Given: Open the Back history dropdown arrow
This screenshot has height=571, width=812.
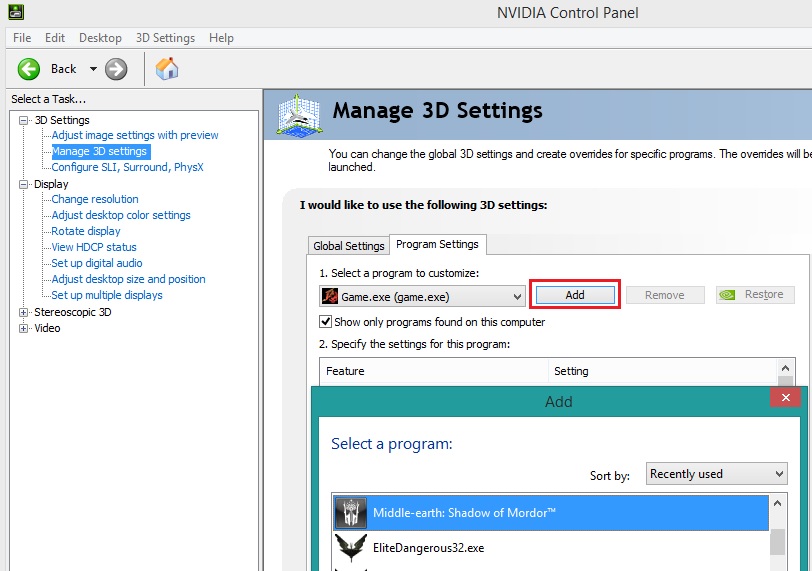Looking at the screenshot, I should pyautogui.click(x=93, y=69).
